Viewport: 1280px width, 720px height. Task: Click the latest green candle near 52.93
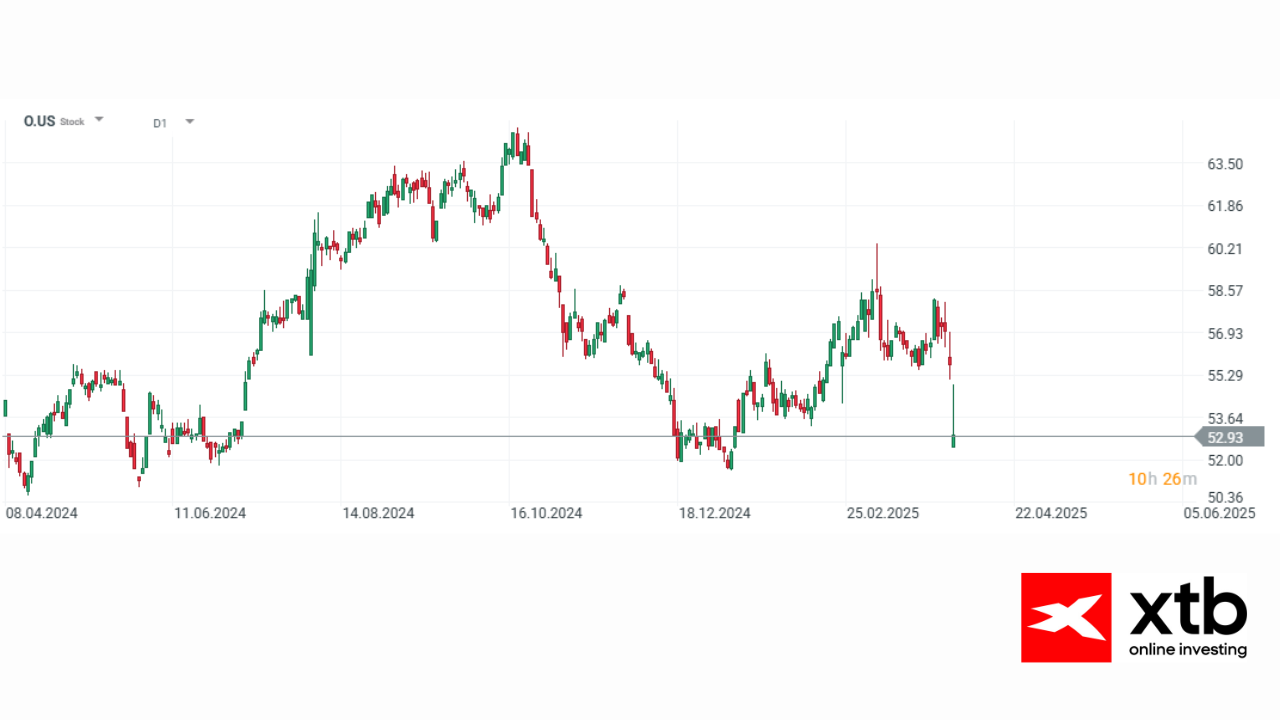click(954, 440)
